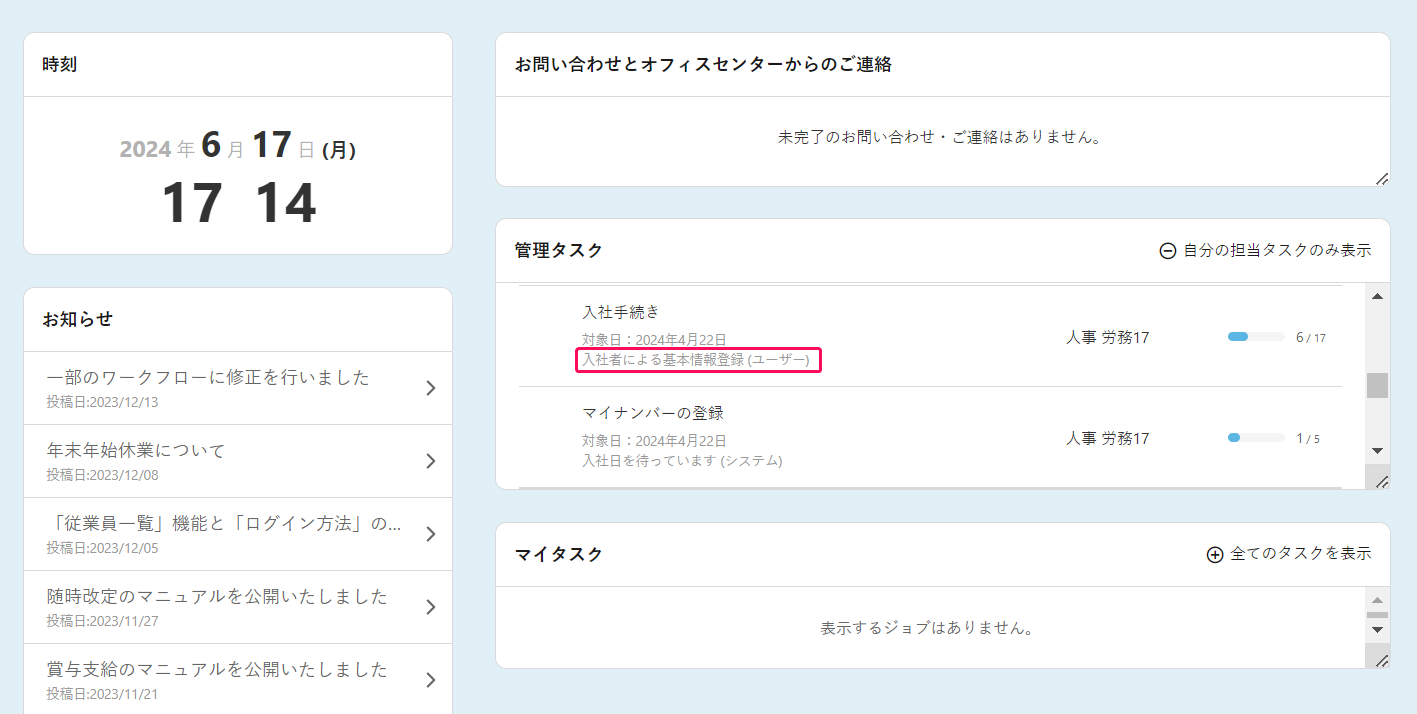Click 投稿日:2023/11/27 date text

(x=102, y=621)
